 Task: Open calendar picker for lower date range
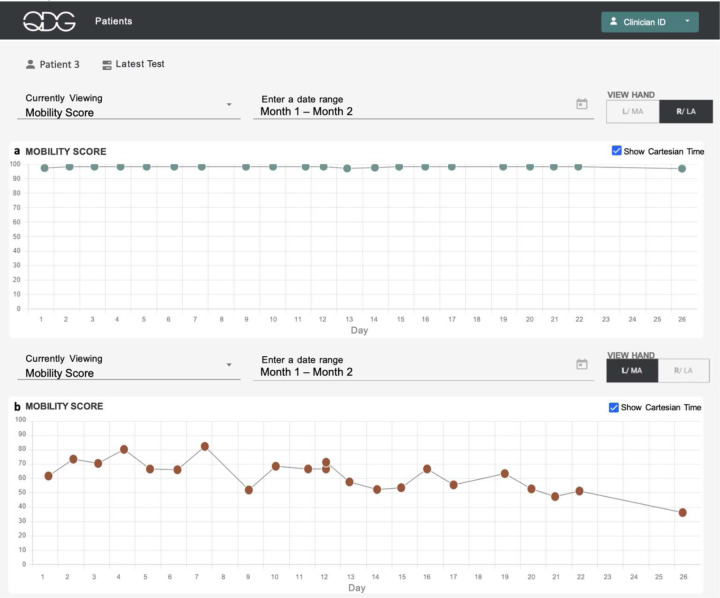pyautogui.click(x=582, y=364)
